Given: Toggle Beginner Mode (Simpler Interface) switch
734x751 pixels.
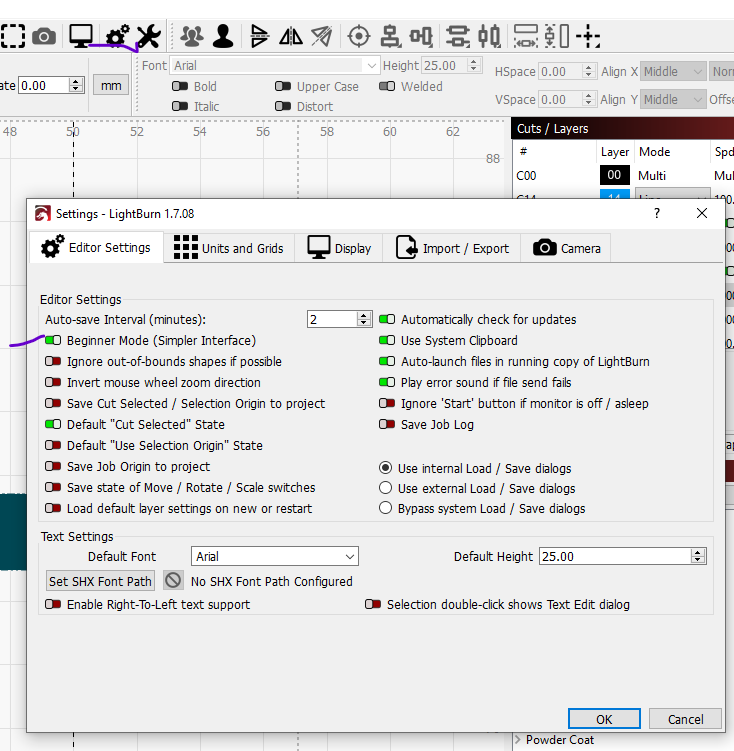Looking at the screenshot, I should click(53, 341).
